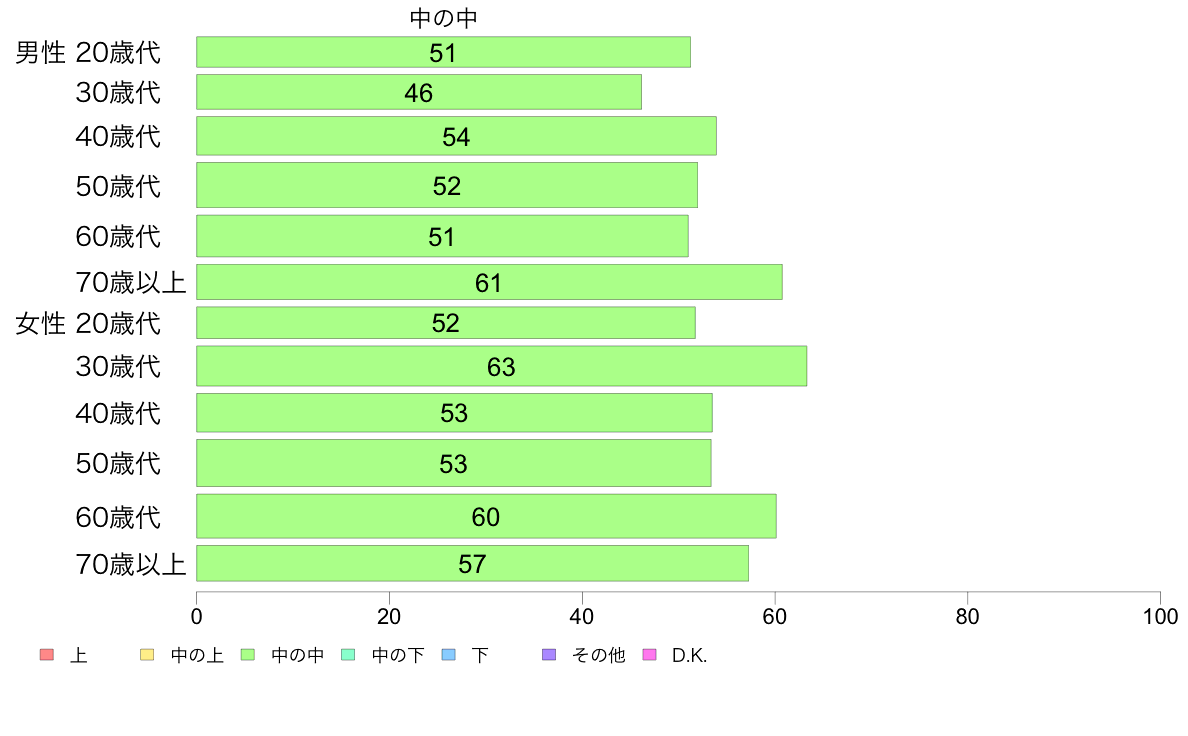Screen dimensions: 1188x736
Task: Click the female 60歳代 bar showing 60
Action: click(x=486, y=517)
